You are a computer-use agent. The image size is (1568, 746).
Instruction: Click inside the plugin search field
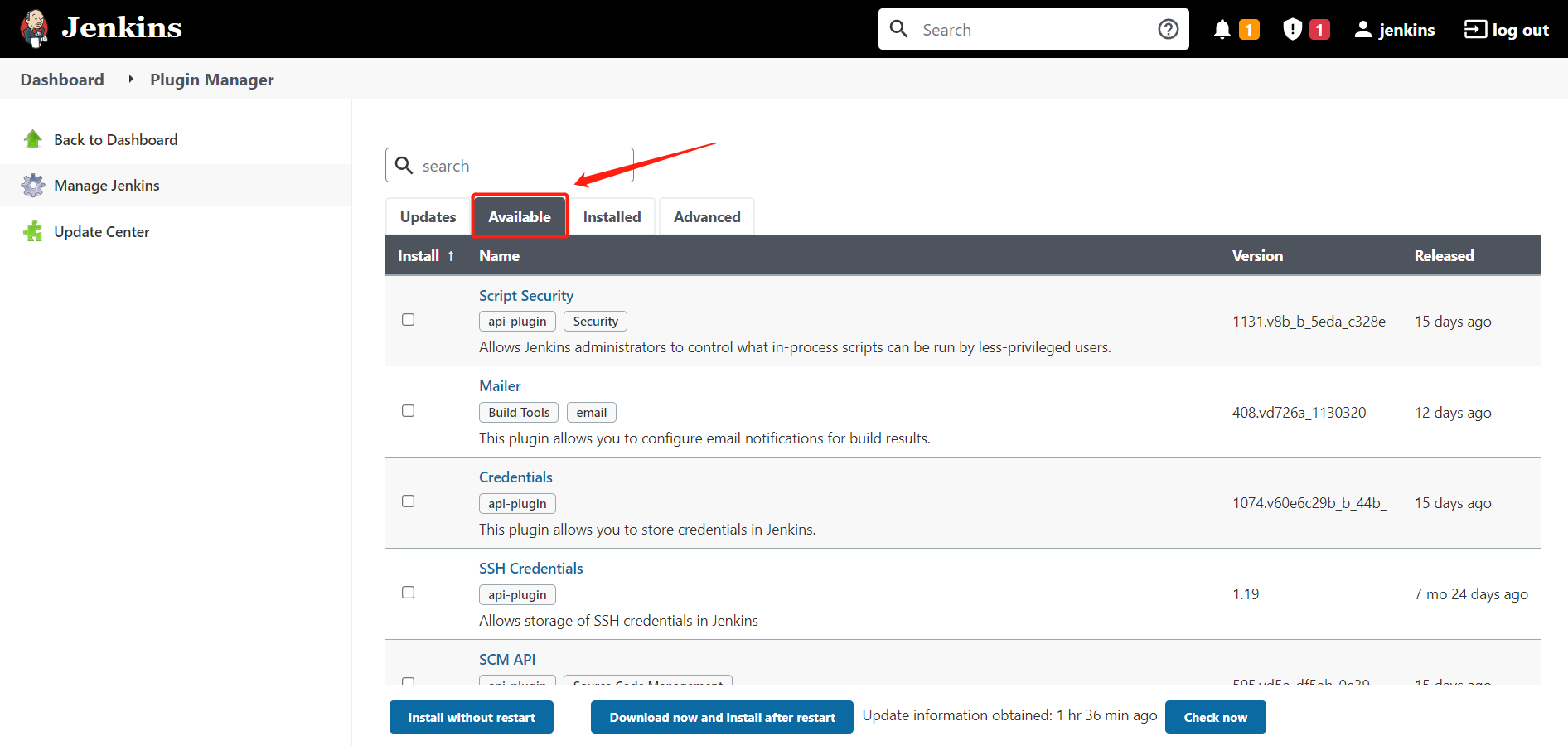coord(510,165)
